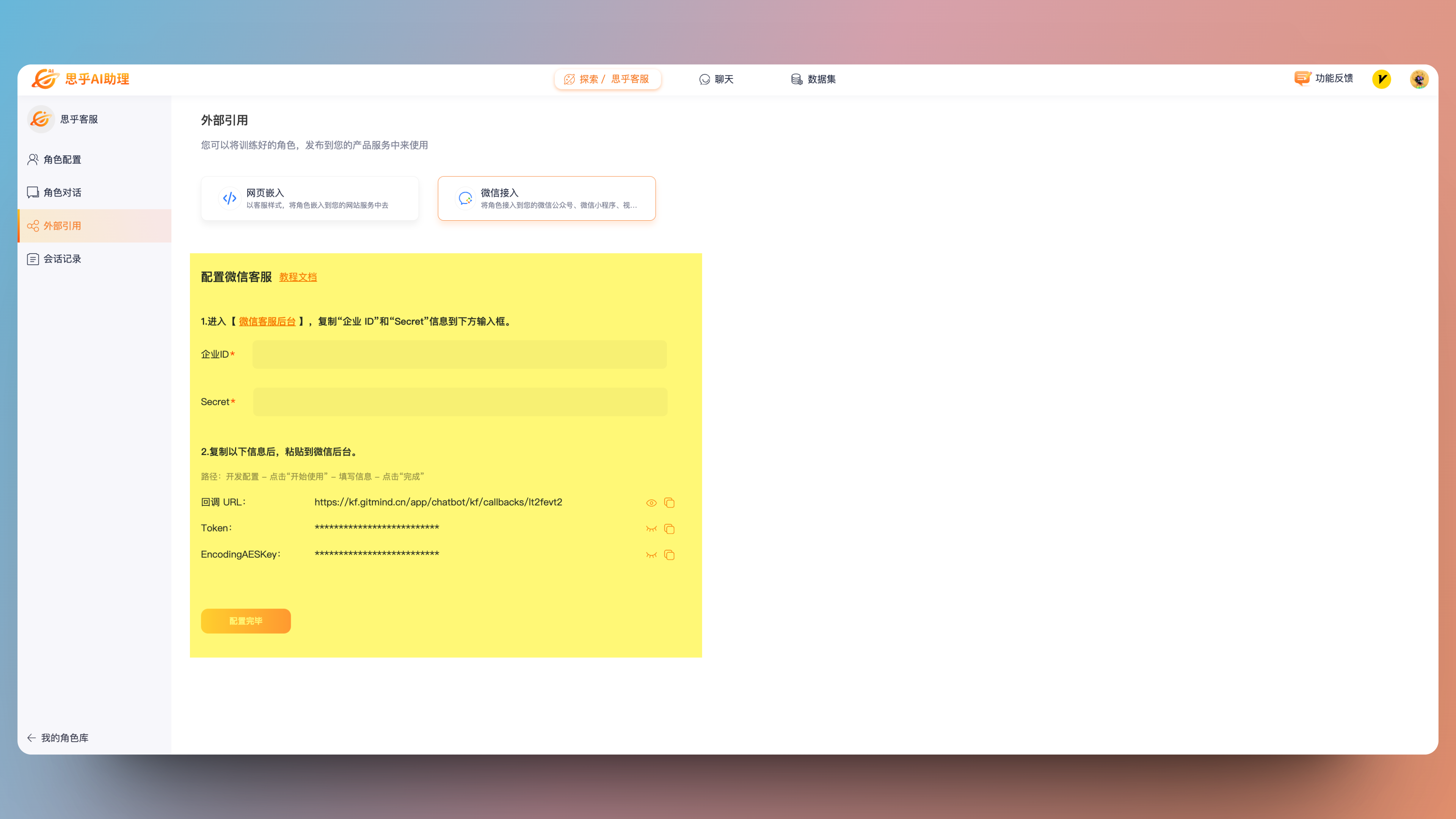Click the 思乎客服 role avatar

pyautogui.click(x=41, y=119)
